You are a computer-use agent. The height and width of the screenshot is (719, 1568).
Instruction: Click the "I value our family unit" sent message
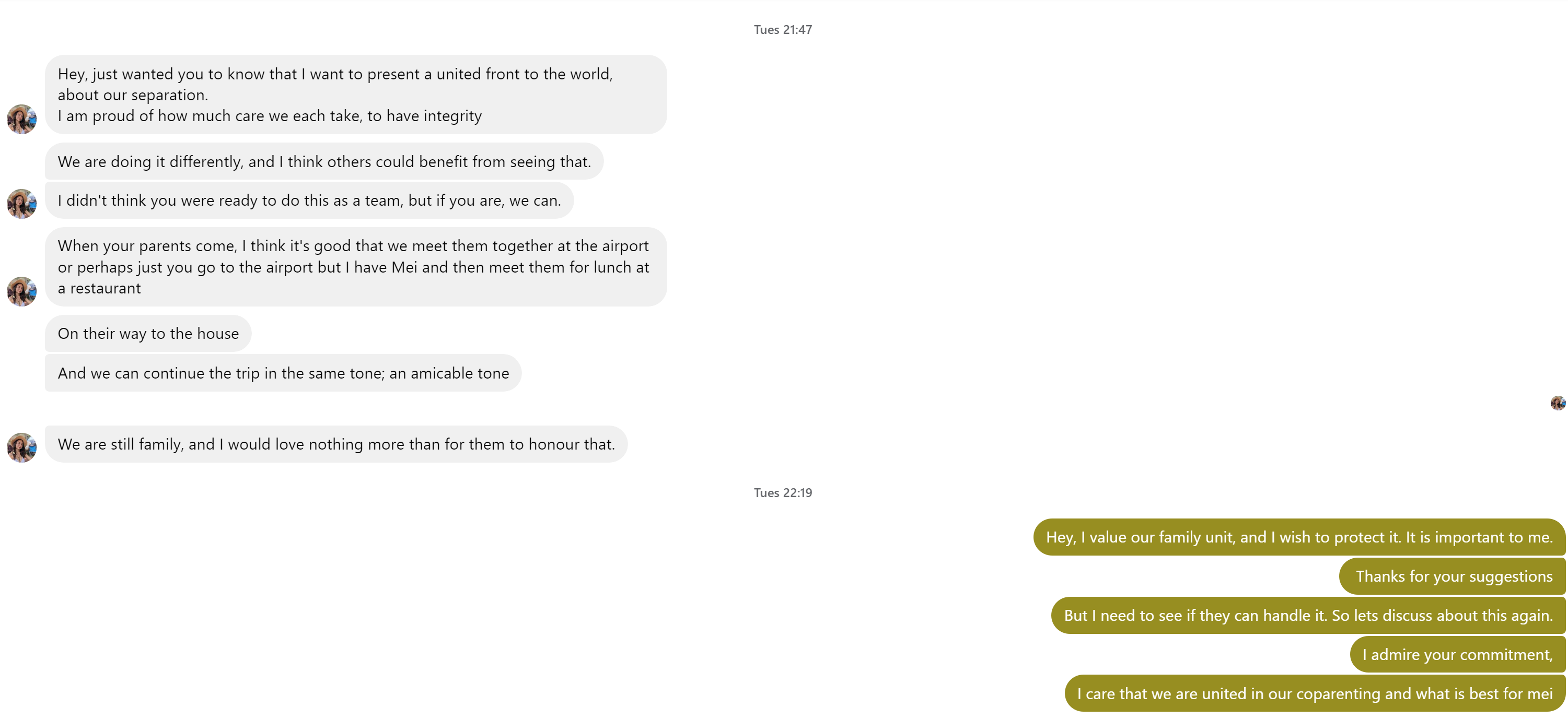[x=1299, y=538]
